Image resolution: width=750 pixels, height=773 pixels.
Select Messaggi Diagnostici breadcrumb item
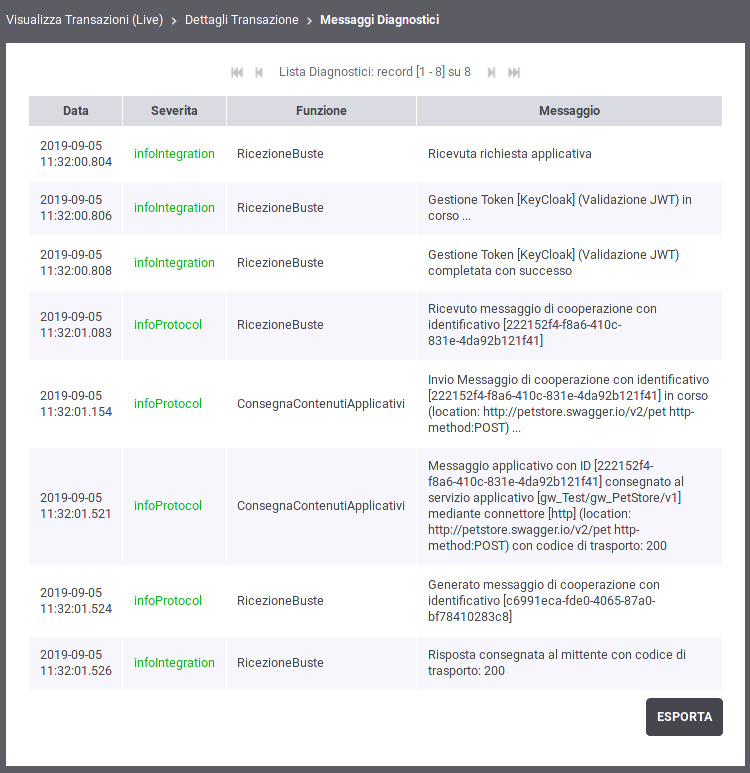tap(379, 20)
